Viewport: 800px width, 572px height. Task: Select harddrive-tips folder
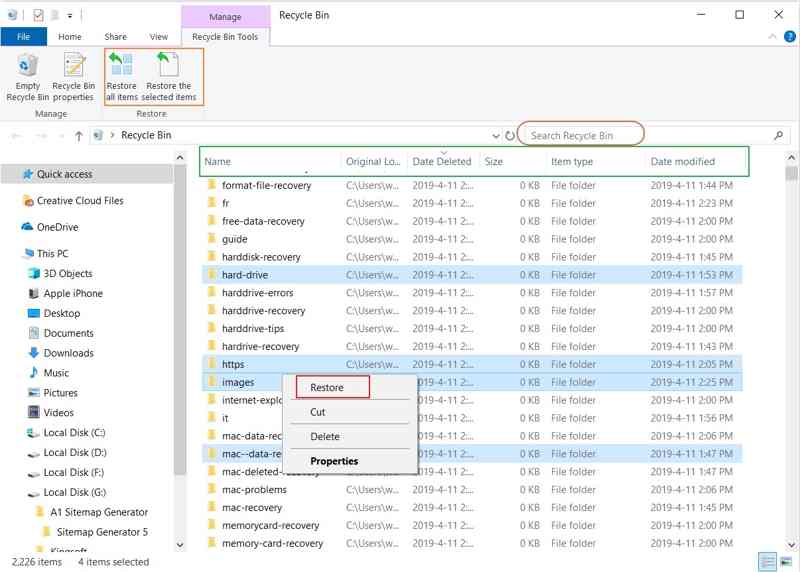tap(472, 329)
